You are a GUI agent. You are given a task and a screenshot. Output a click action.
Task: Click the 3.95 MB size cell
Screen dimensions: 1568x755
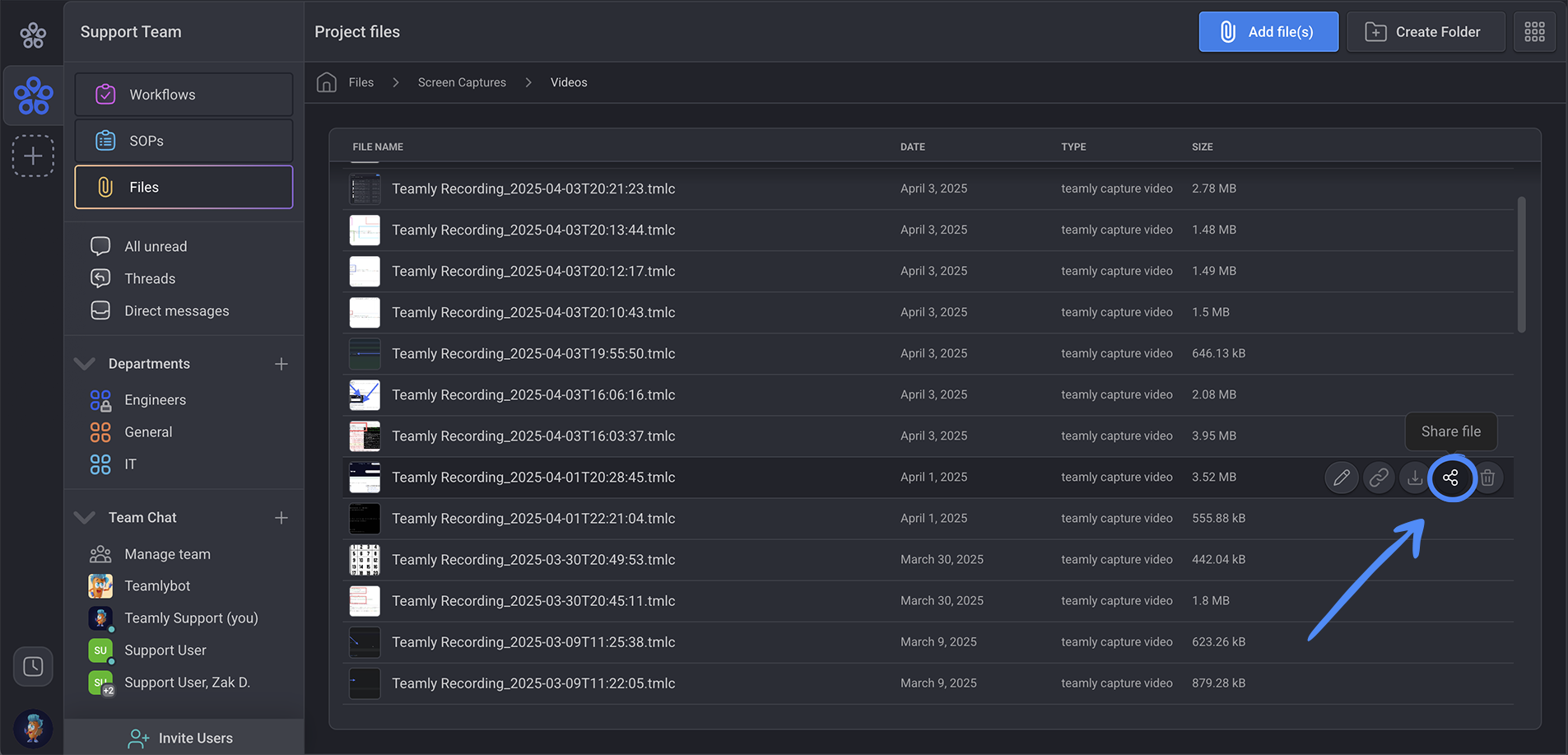(1214, 436)
